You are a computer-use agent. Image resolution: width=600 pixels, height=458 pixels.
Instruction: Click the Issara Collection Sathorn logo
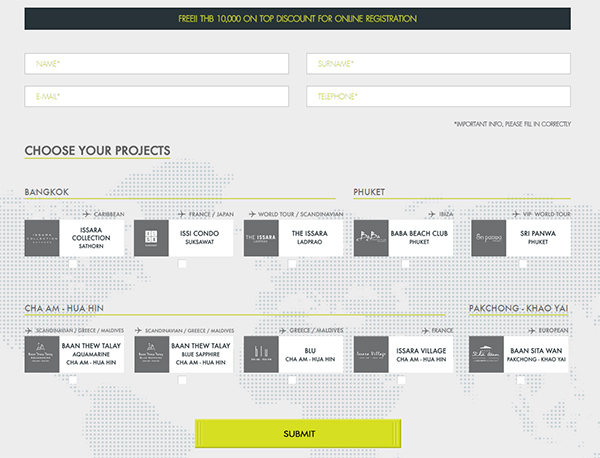click(x=42, y=238)
